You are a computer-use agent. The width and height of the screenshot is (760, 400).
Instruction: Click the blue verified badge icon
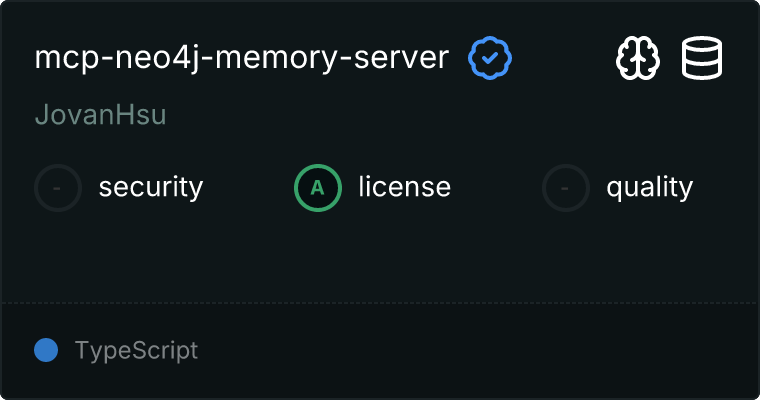490,59
